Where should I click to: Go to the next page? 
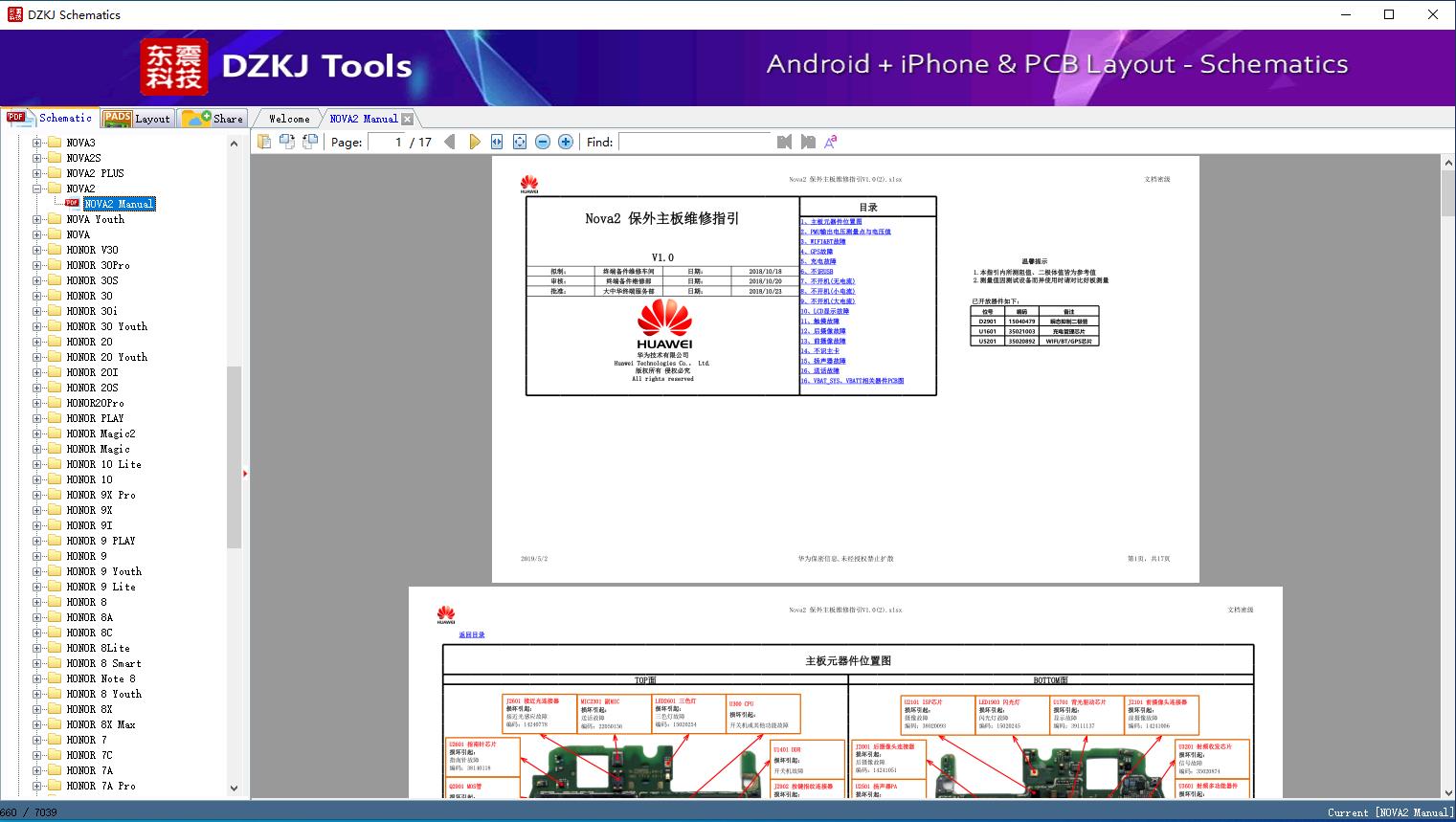pyautogui.click(x=474, y=142)
